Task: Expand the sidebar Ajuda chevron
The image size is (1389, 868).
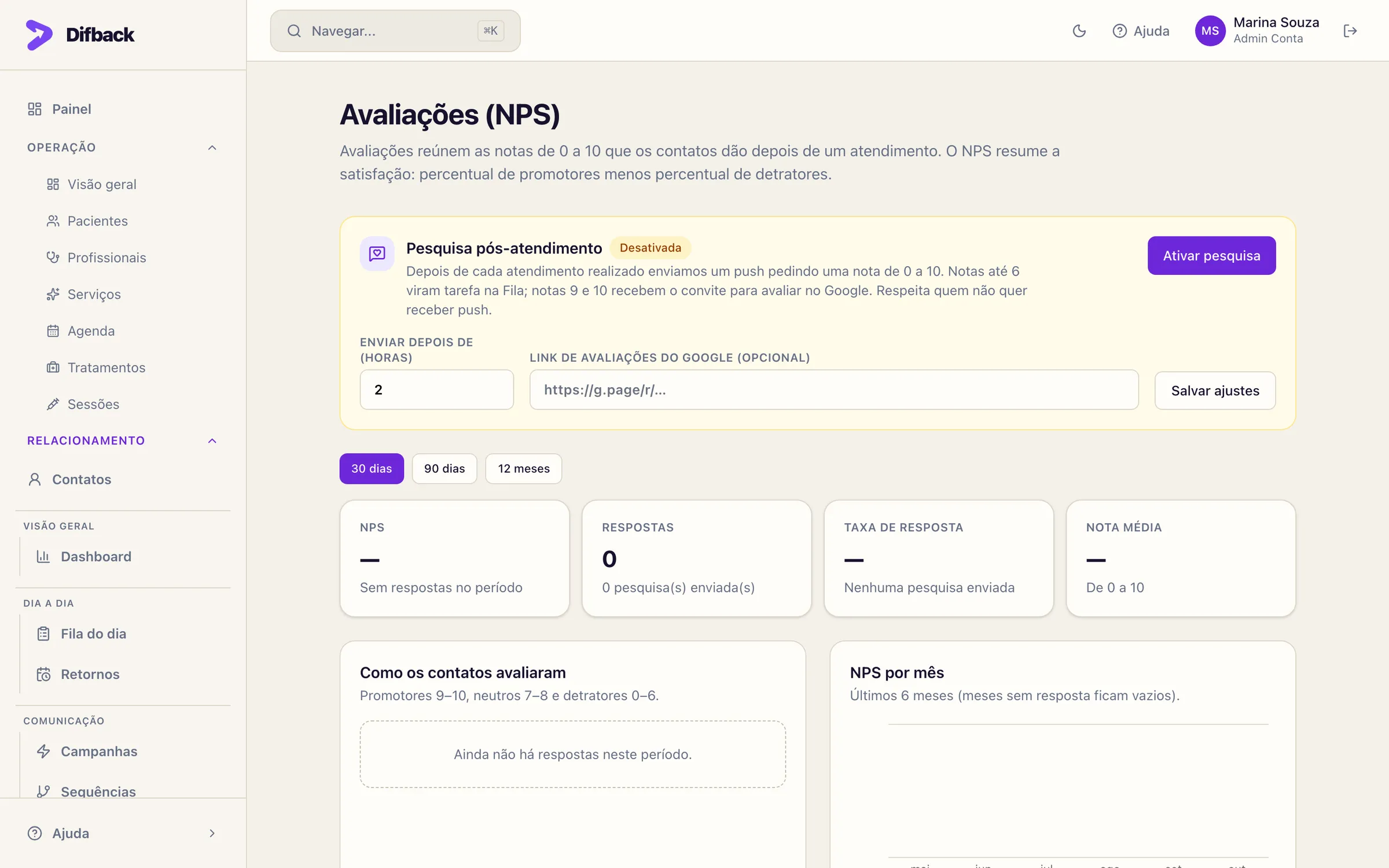Action: (x=212, y=833)
